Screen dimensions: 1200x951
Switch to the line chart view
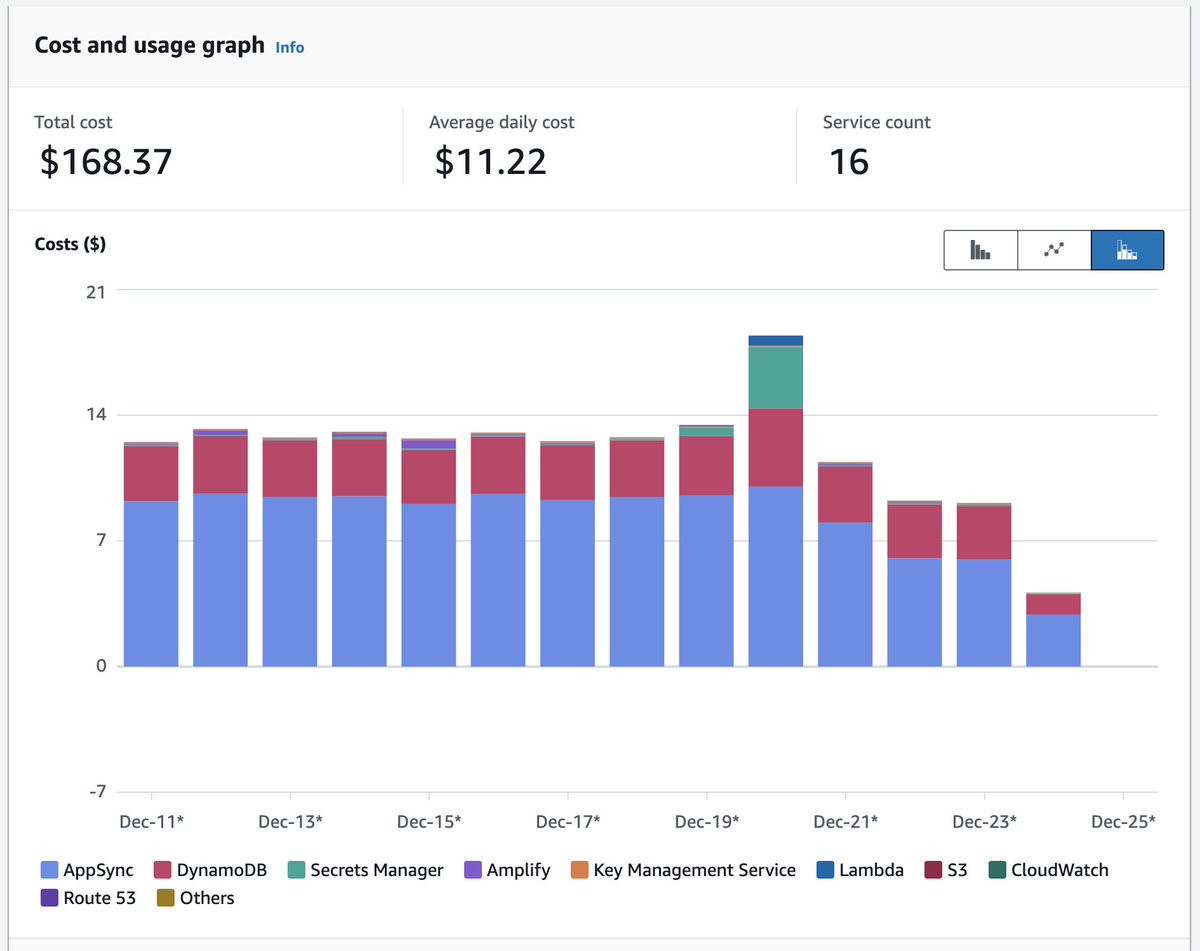1054,250
